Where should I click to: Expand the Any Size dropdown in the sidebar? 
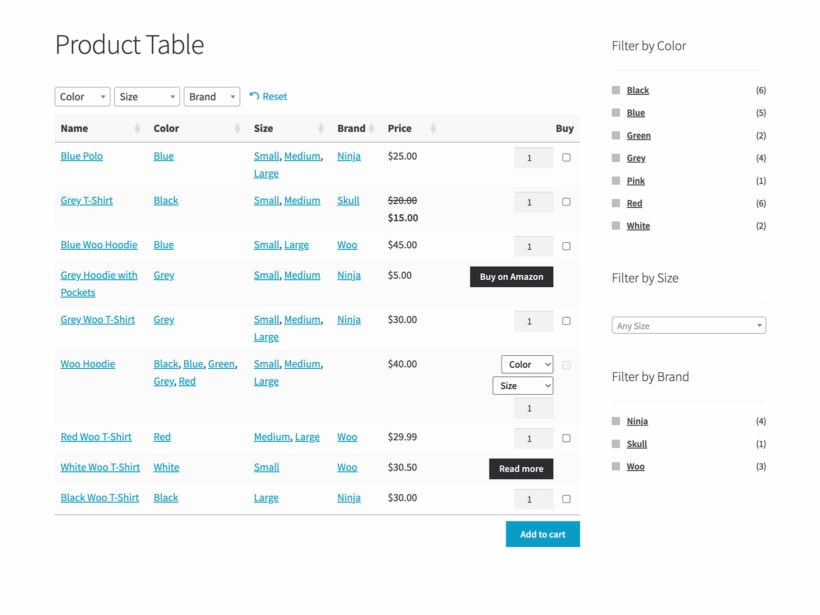689,325
